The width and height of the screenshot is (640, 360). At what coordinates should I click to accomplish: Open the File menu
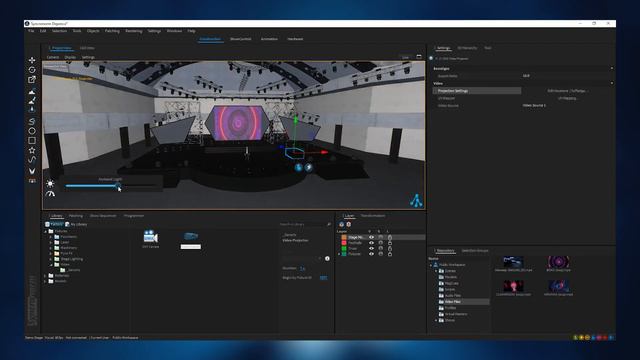(x=31, y=31)
